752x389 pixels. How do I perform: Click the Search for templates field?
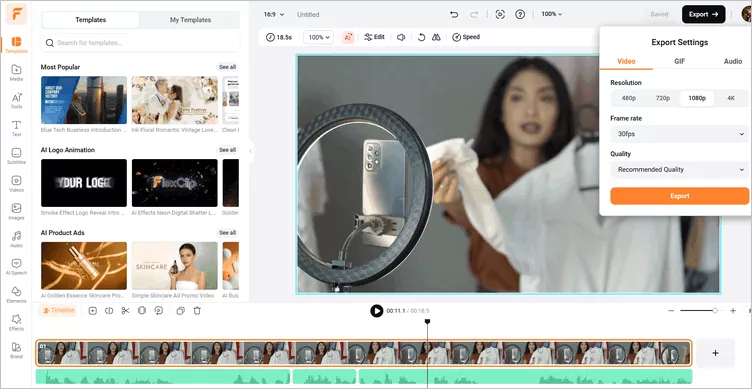click(140, 43)
